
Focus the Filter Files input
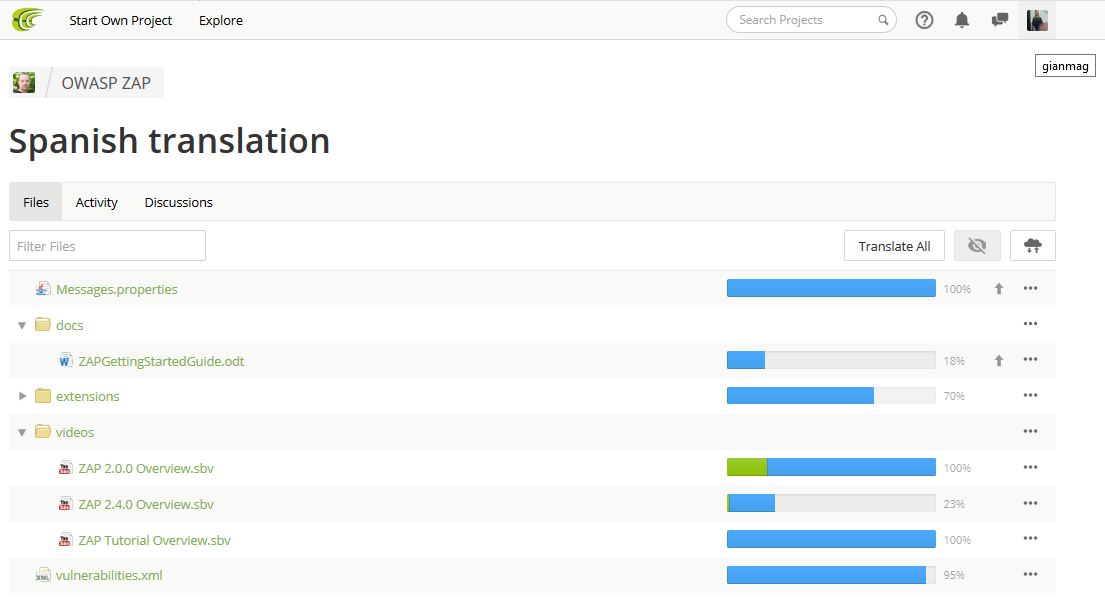click(x=107, y=246)
